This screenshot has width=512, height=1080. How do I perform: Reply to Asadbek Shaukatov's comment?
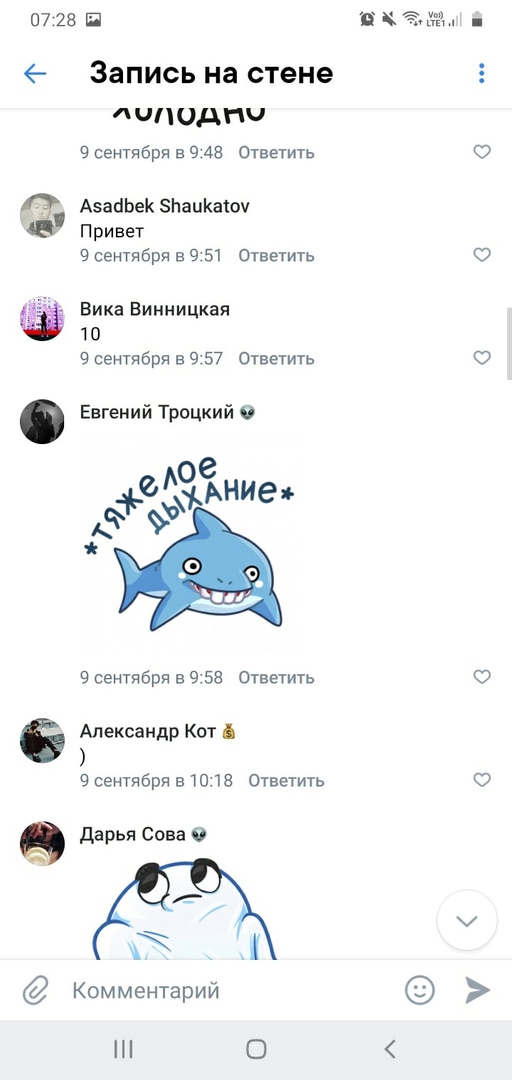(x=276, y=256)
